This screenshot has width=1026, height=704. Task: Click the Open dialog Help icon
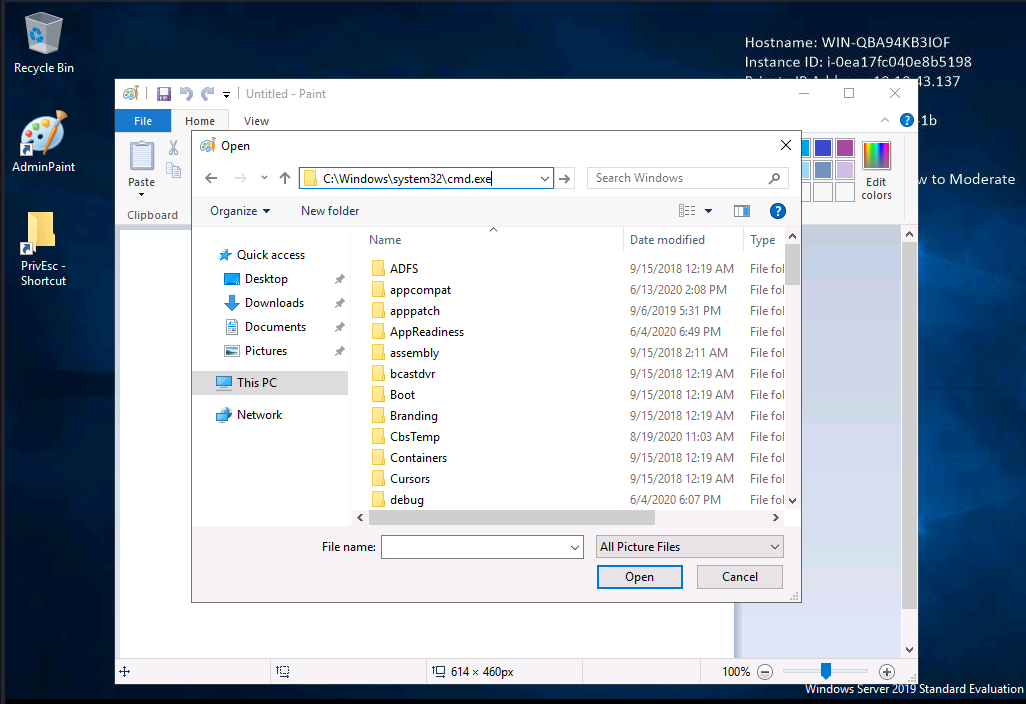coord(777,211)
